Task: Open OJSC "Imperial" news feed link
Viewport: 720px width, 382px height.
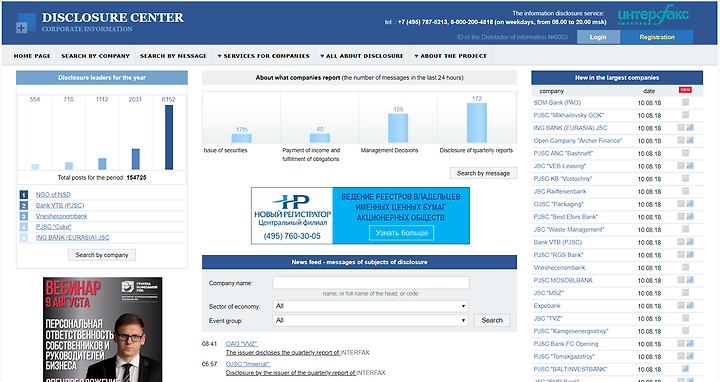Action: (x=248, y=364)
